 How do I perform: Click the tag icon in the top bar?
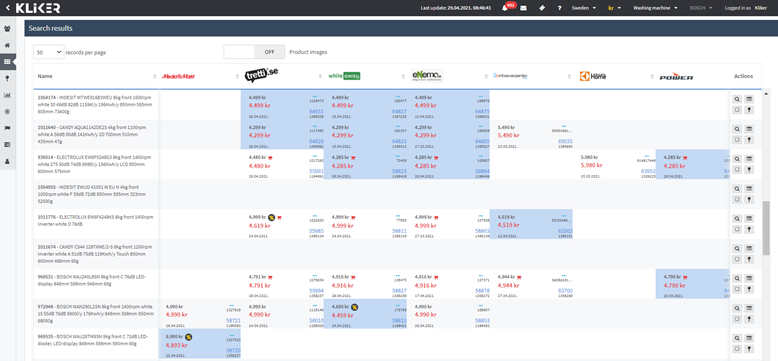click(x=541, y=8)
